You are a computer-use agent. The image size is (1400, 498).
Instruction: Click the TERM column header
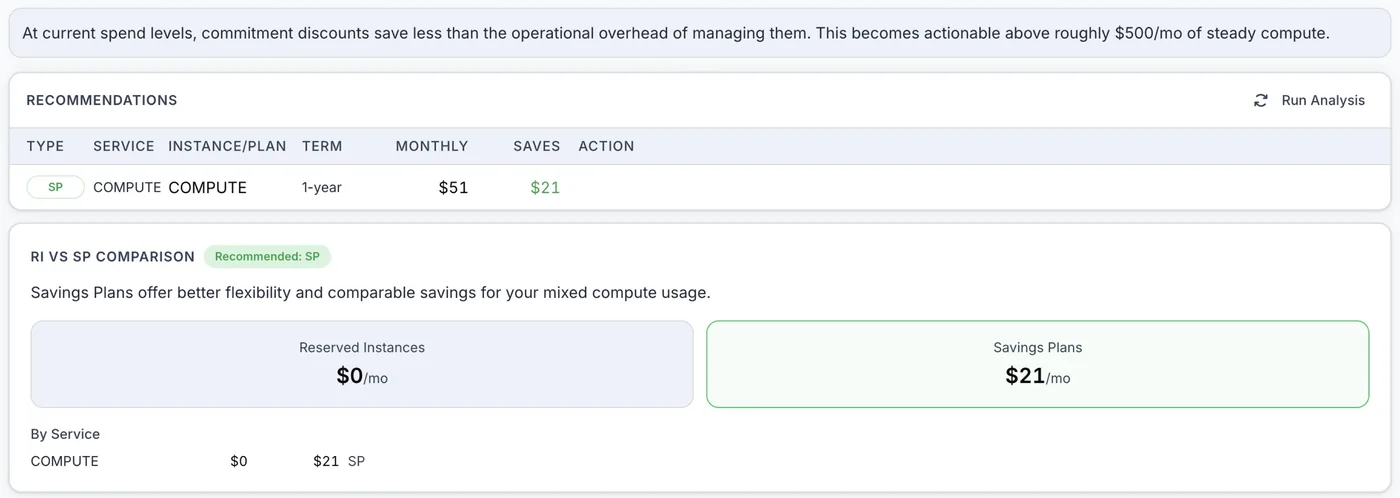(322, 146)
